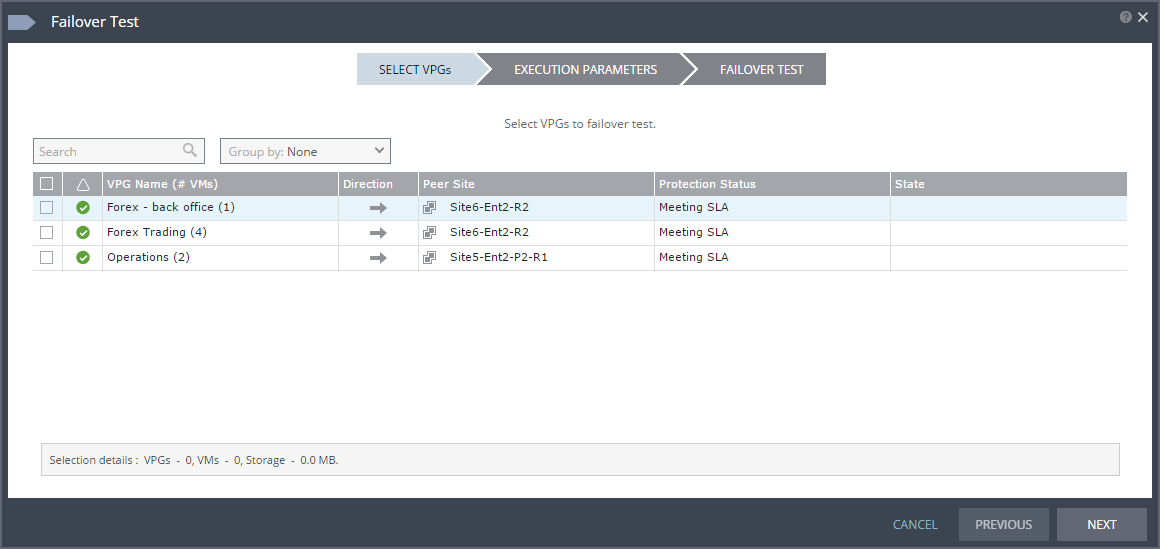Check the Forex Trading VPG checkbox
Screen dimensions: 1160x549
pos(47,232)
